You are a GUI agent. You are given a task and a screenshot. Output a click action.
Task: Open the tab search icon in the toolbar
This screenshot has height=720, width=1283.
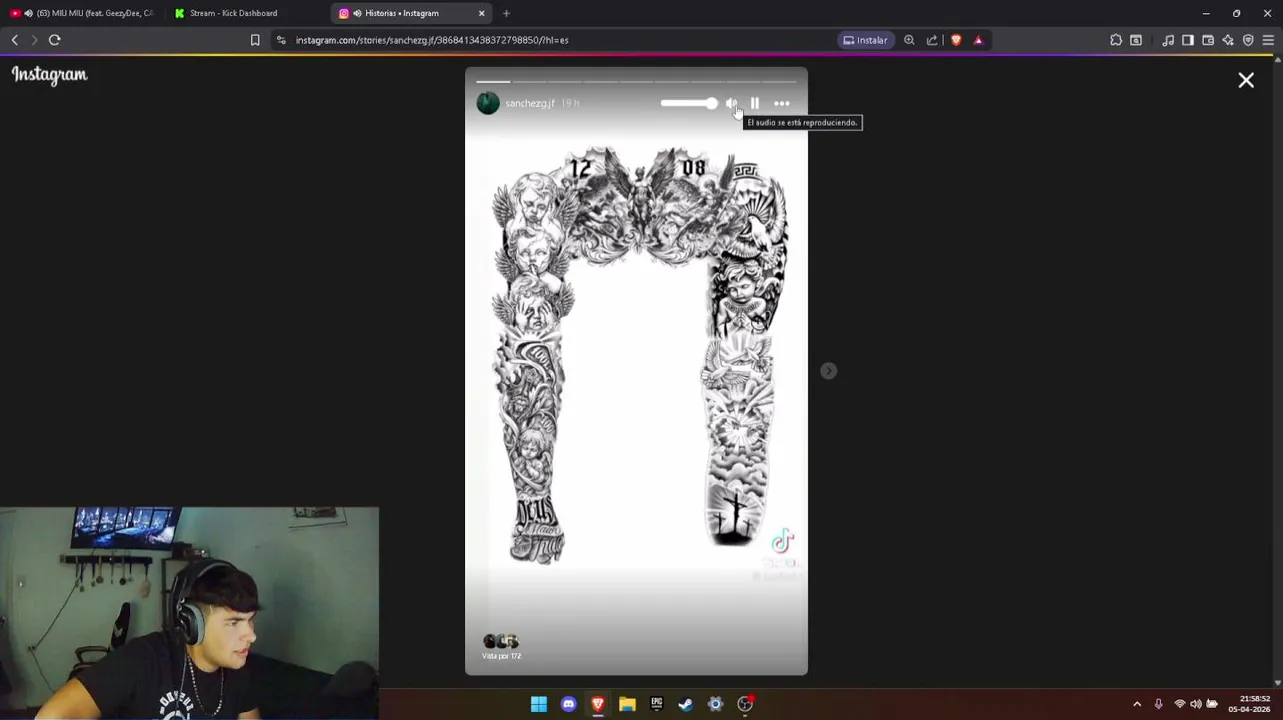(x=1136, y=40)
